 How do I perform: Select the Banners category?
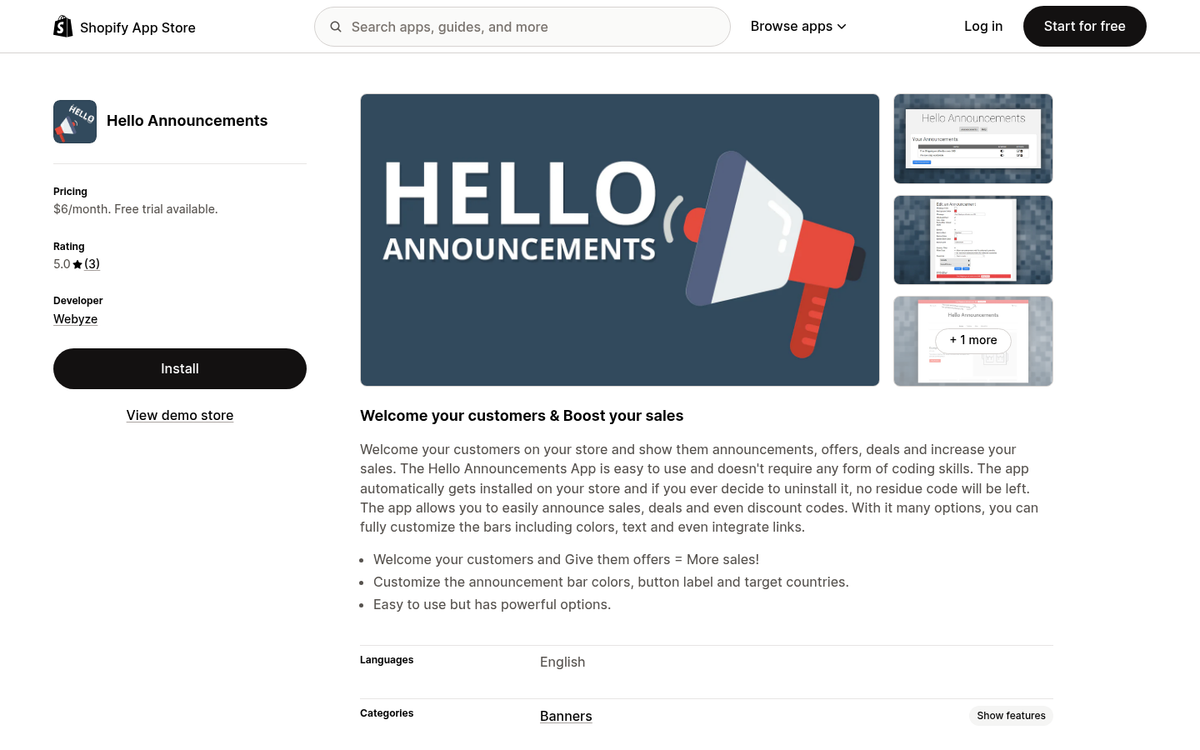(x=565, y=716)
